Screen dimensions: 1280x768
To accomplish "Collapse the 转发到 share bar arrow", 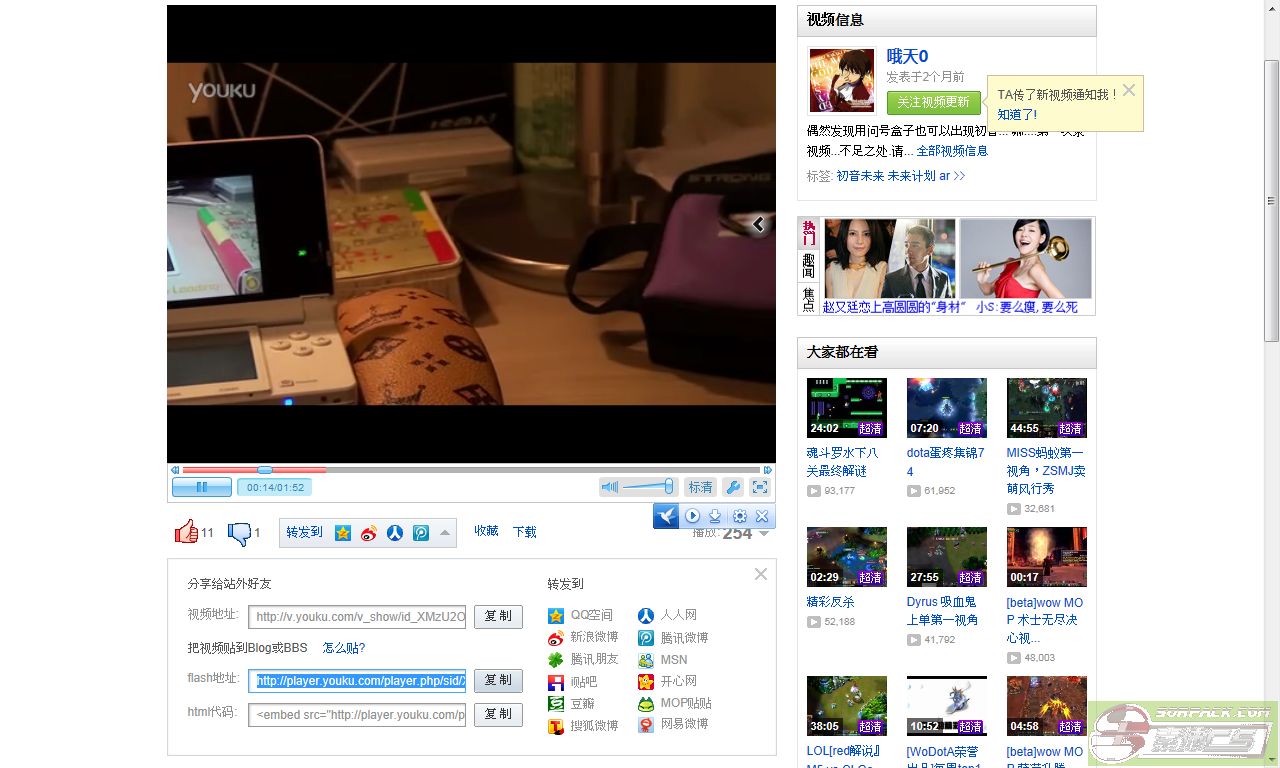I will coord(446,532).
